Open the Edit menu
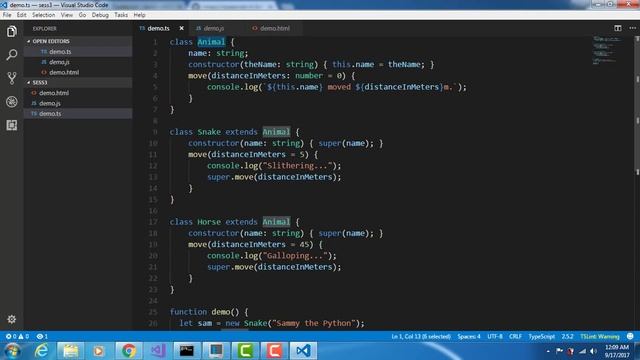 pyautogui.click(x=22, y=15)
